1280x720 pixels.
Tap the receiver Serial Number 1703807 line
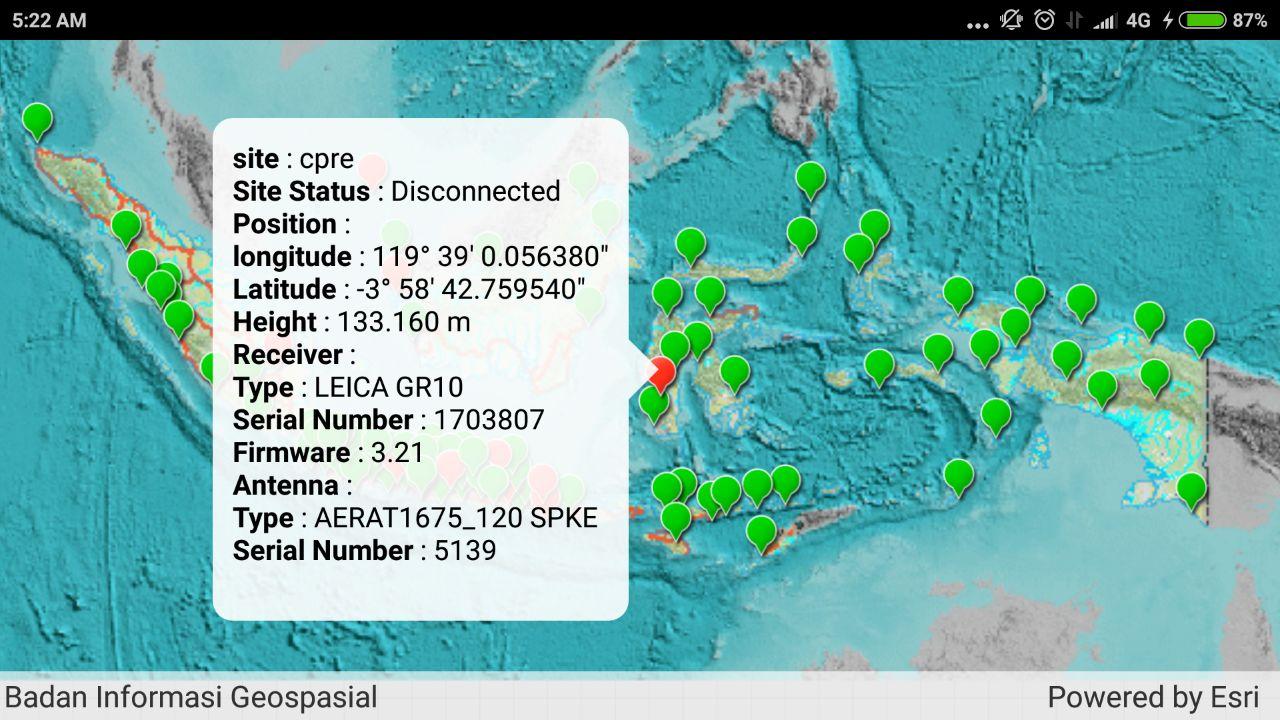(x=389, y=420)
